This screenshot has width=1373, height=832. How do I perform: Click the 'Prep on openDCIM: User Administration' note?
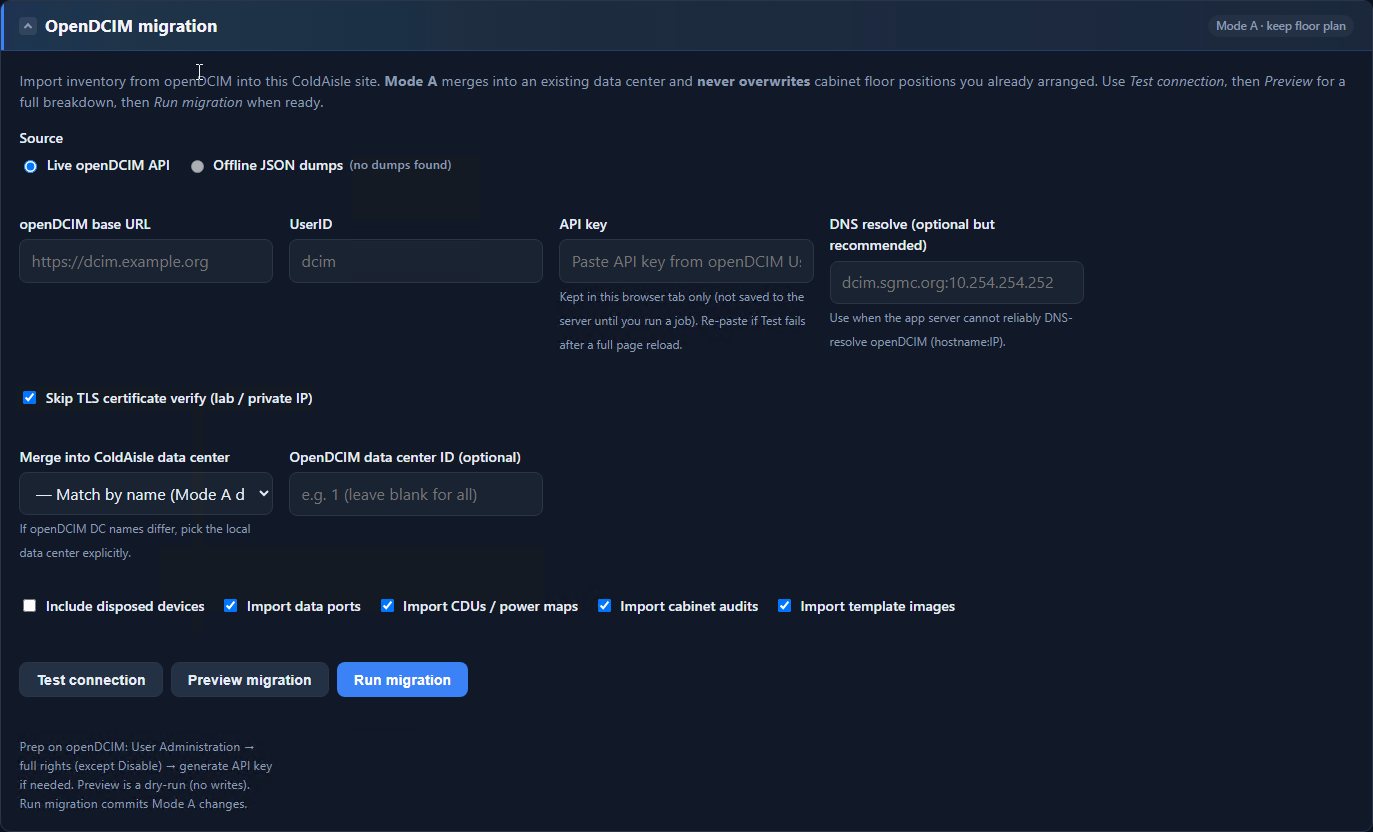point(146,775)
